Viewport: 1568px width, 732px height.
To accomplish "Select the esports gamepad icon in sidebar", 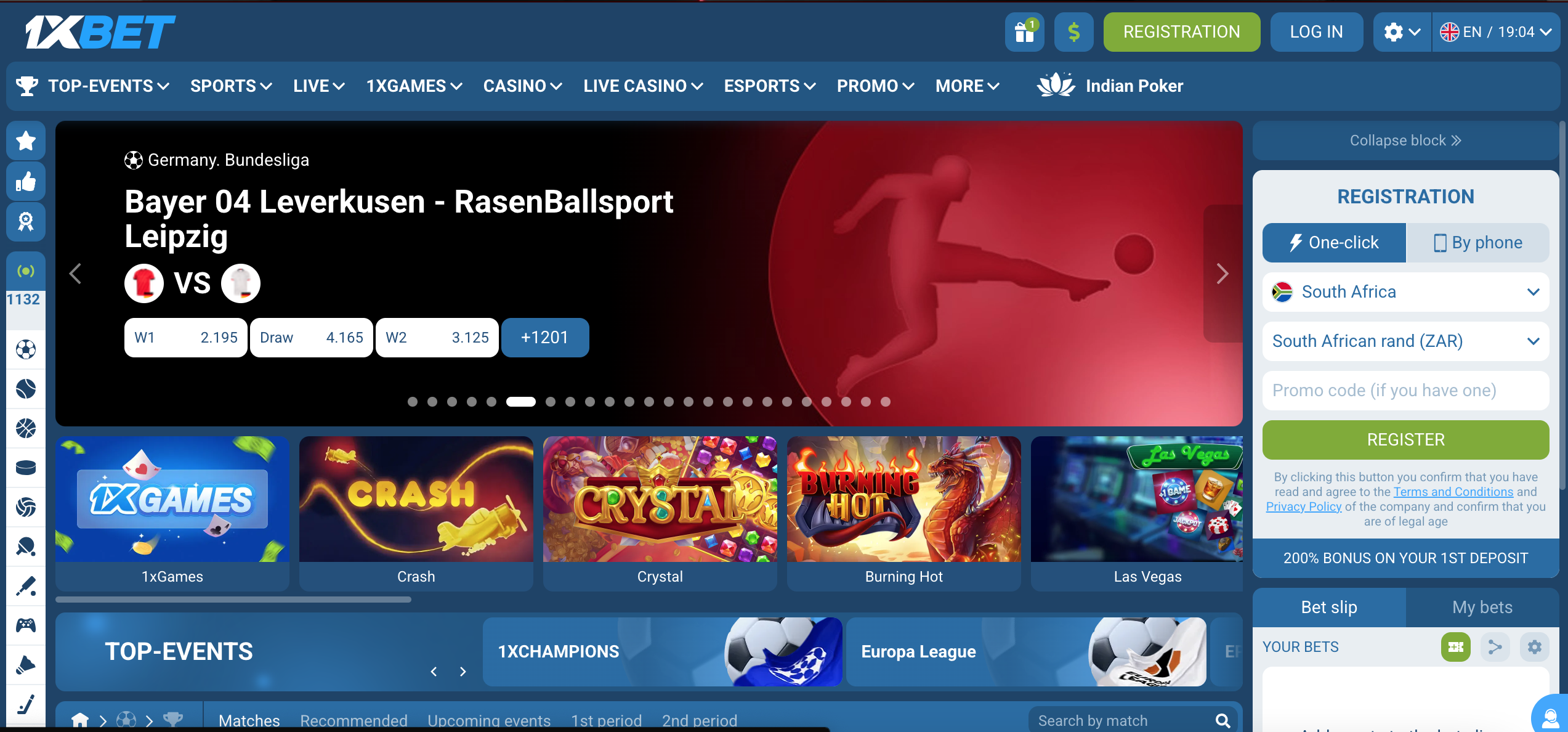I will point(26,625).
